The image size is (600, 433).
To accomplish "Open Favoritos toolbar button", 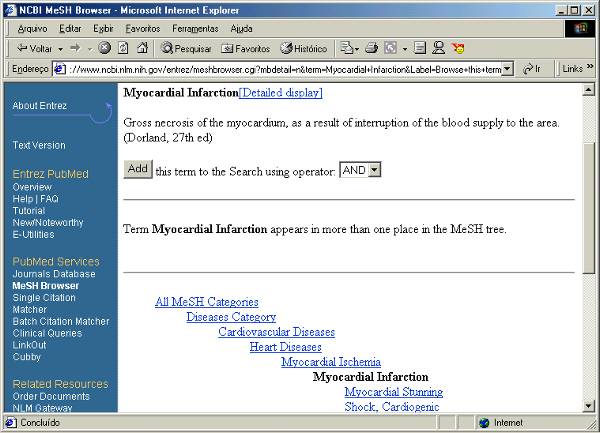I will point(246,49).
